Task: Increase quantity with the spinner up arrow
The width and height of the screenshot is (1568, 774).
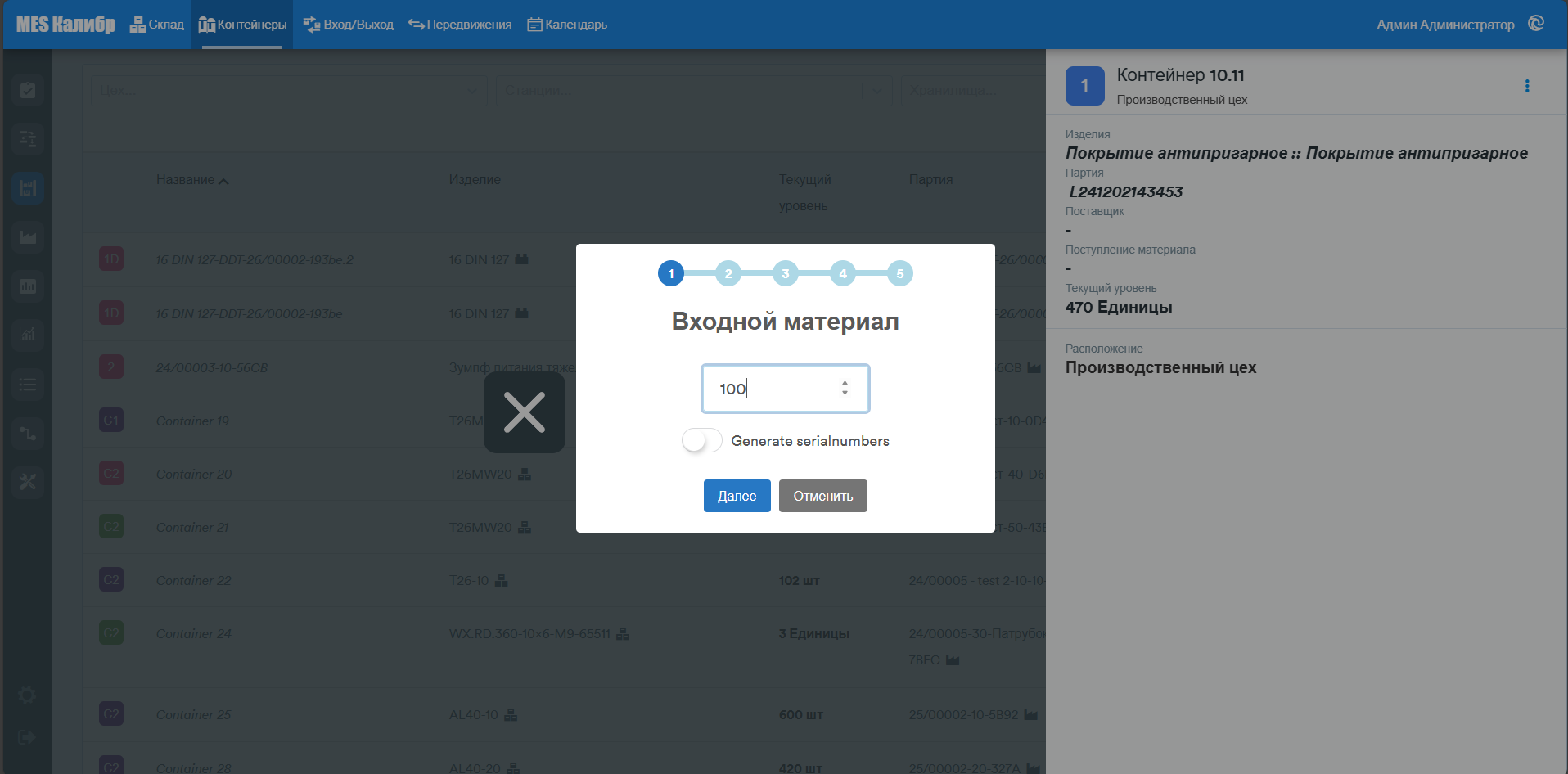Action: (845, 382)
